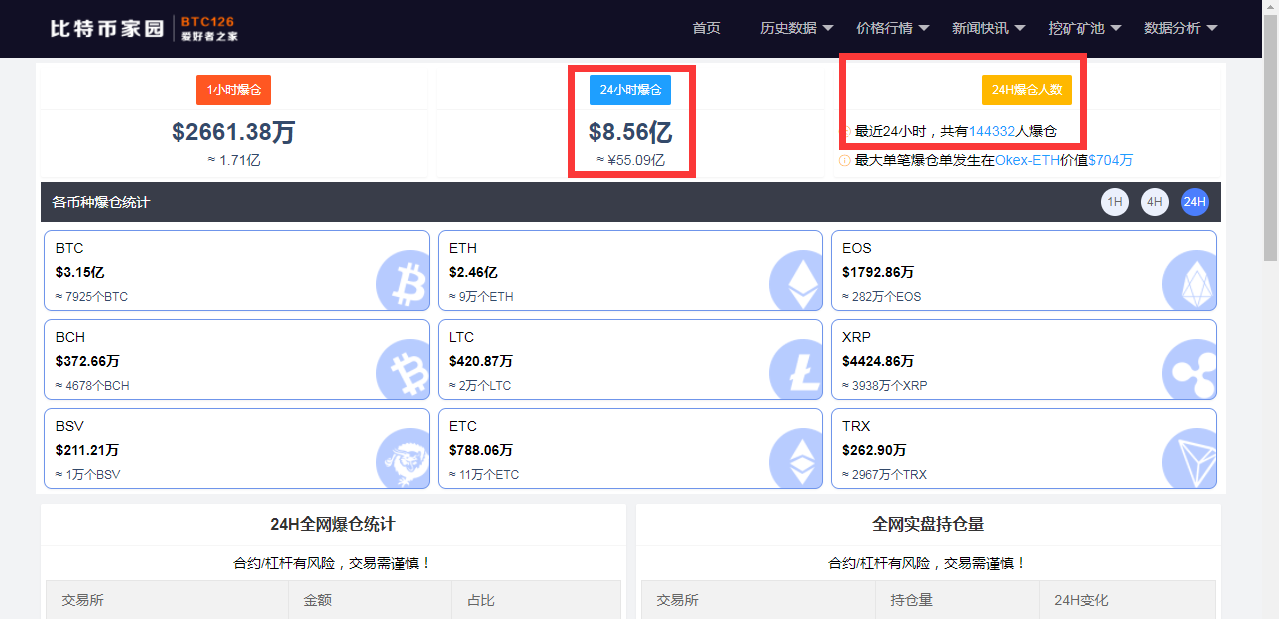Click the 144332 liquidation count link
The height and width of the screenshot is (619, 1279).
point(992,131)
